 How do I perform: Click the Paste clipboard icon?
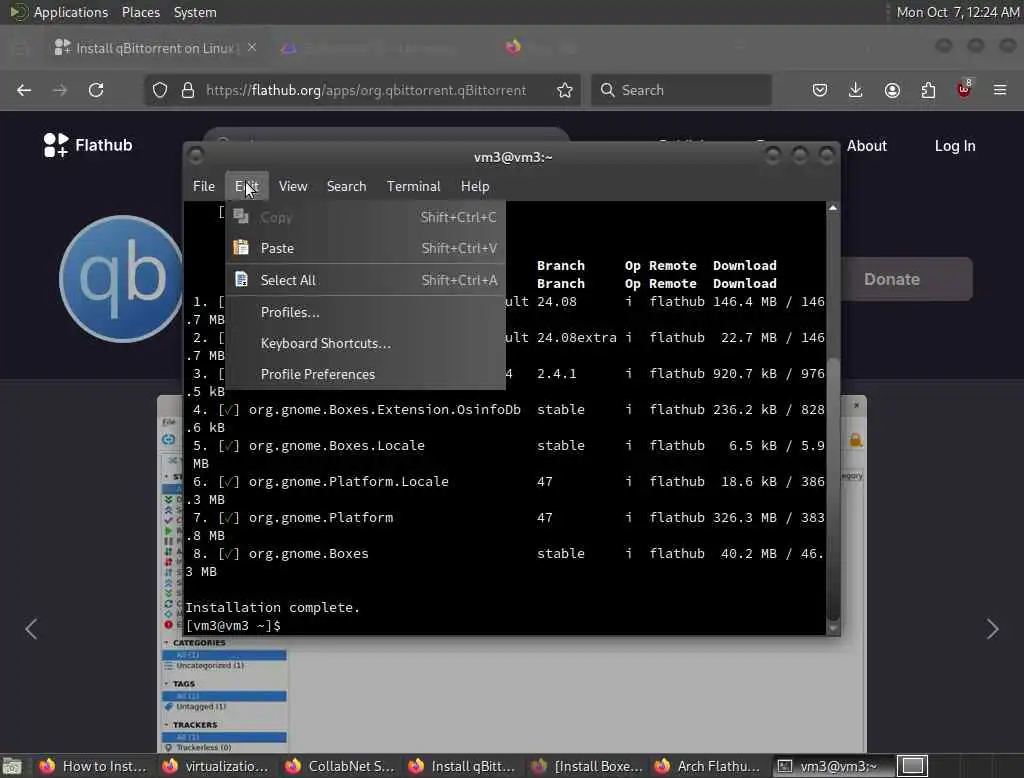pos(241,248)
